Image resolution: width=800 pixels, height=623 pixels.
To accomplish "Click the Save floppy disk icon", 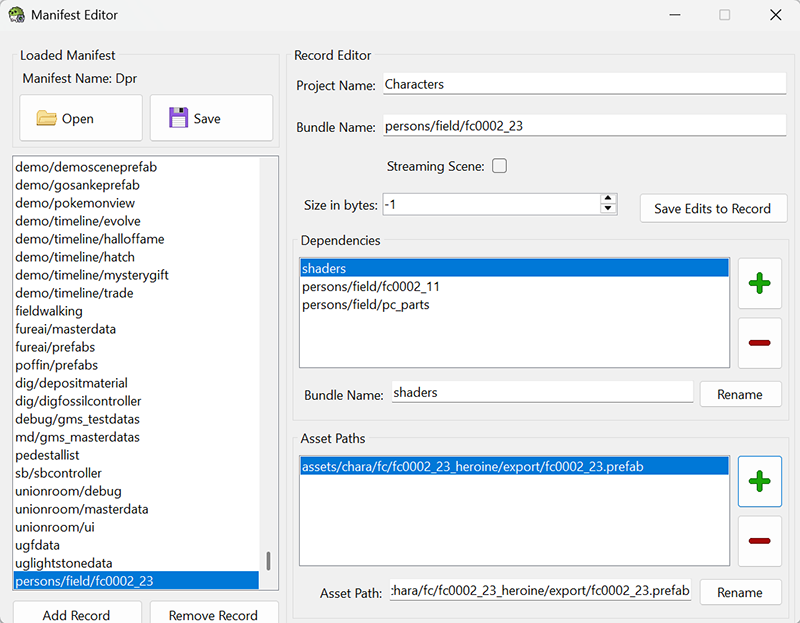I will click(179, 118).
